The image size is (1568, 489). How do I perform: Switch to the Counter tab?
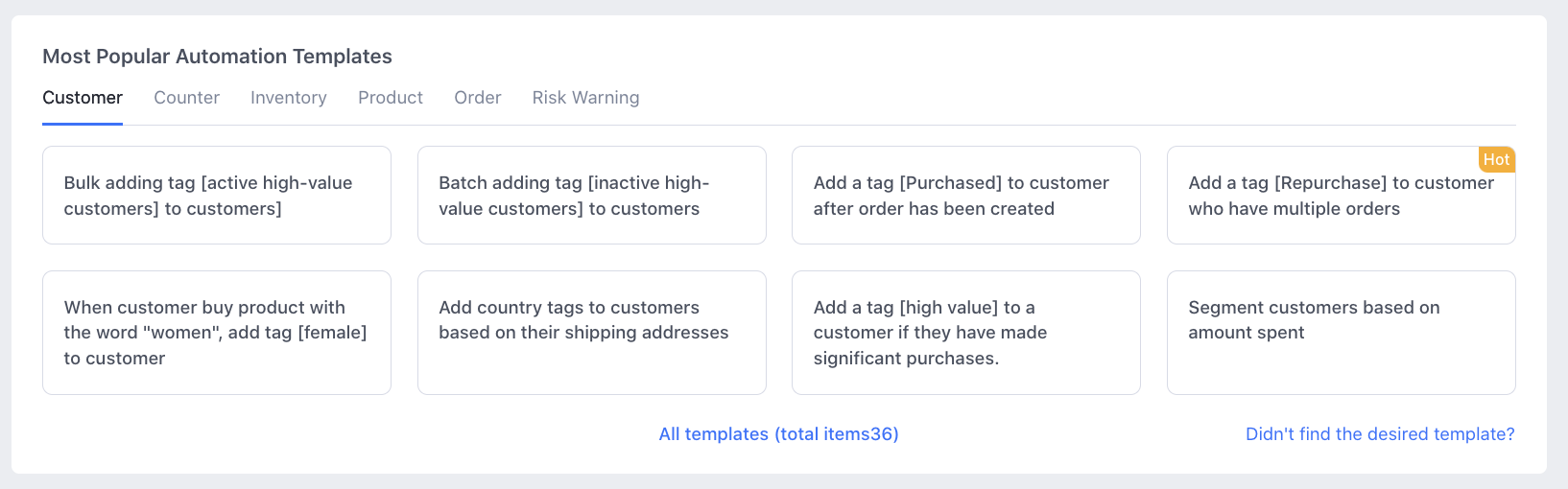pyautogui.click(x=186, y=98)
